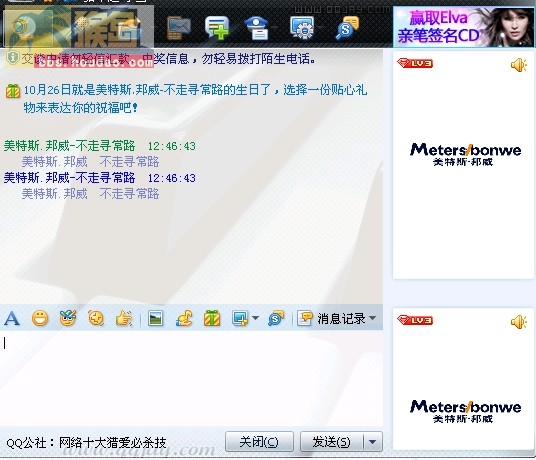The image size is (536, 460).
Task: Open the monitor gear remote assistance icon
Action: pos(302,27)
